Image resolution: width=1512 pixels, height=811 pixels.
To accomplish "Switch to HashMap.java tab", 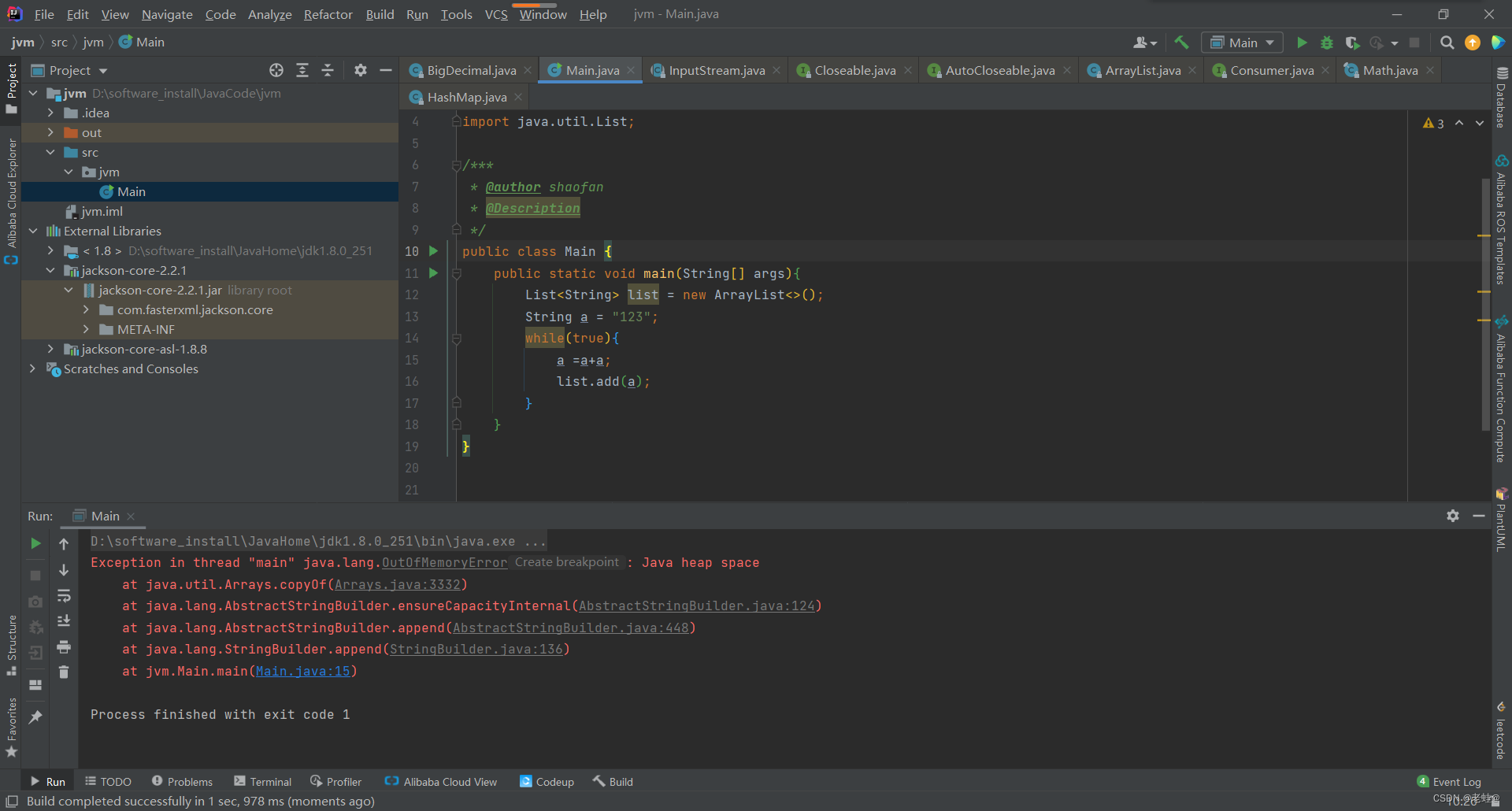I will 466,97.
